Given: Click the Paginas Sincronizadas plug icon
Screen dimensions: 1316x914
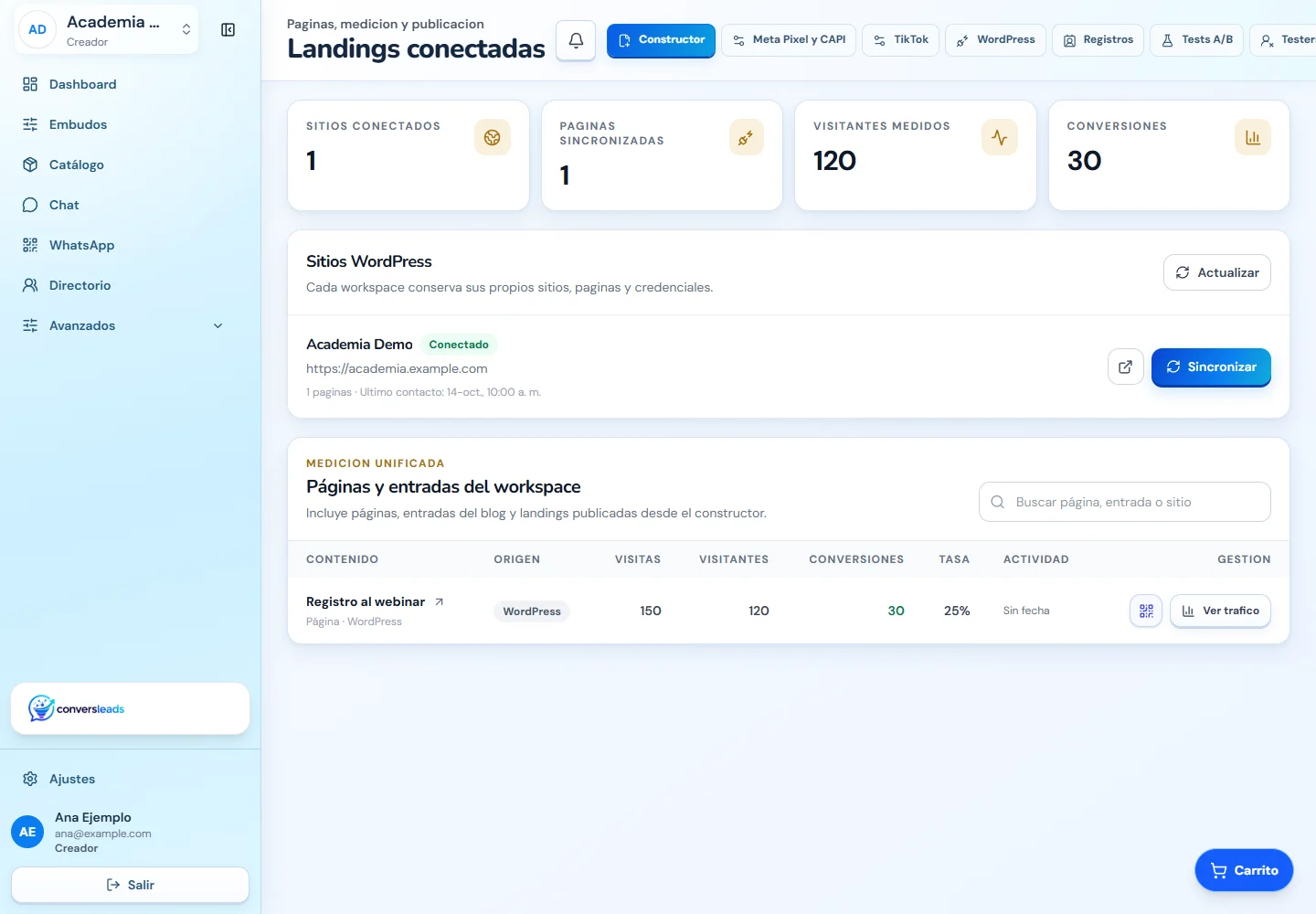Looking at the screenshot, I should (x=746, y=137).
